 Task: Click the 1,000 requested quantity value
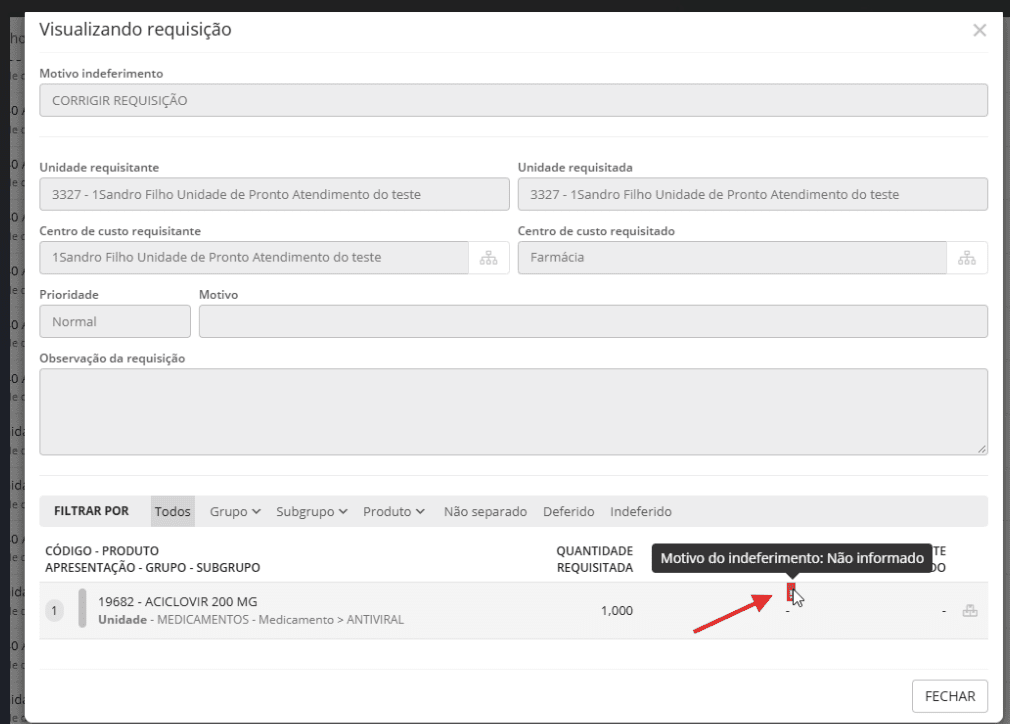pyautogui.click(x=616, y=611)
